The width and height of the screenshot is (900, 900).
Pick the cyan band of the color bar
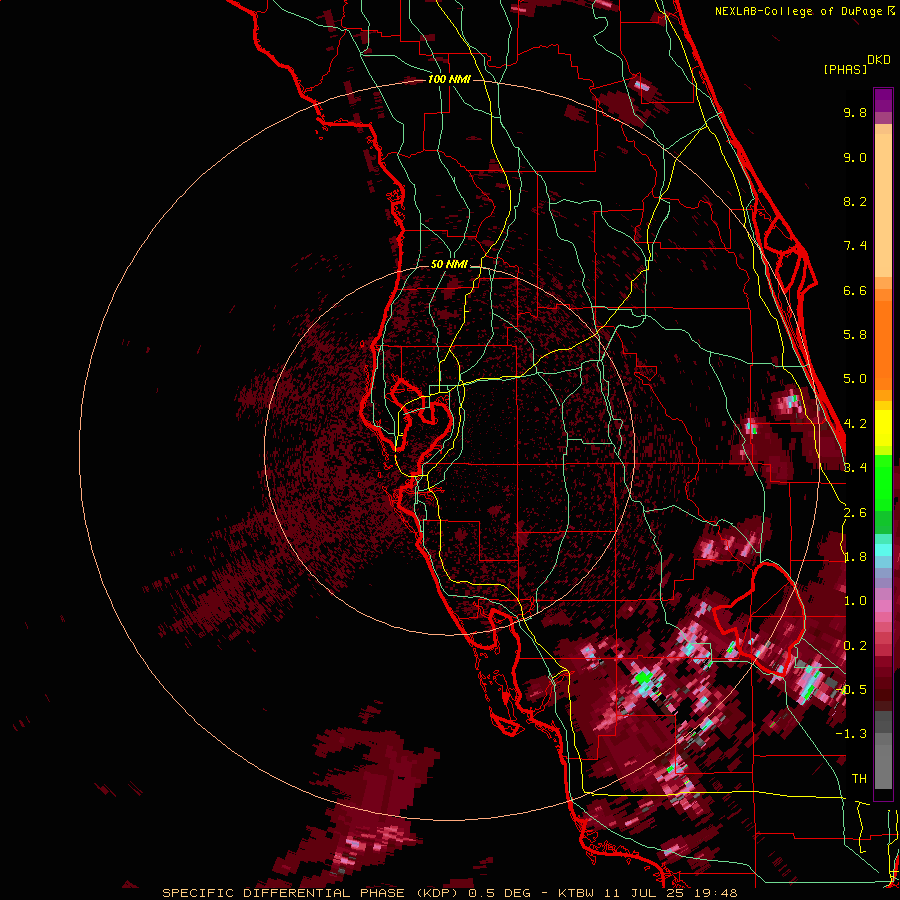coord(883,549)
